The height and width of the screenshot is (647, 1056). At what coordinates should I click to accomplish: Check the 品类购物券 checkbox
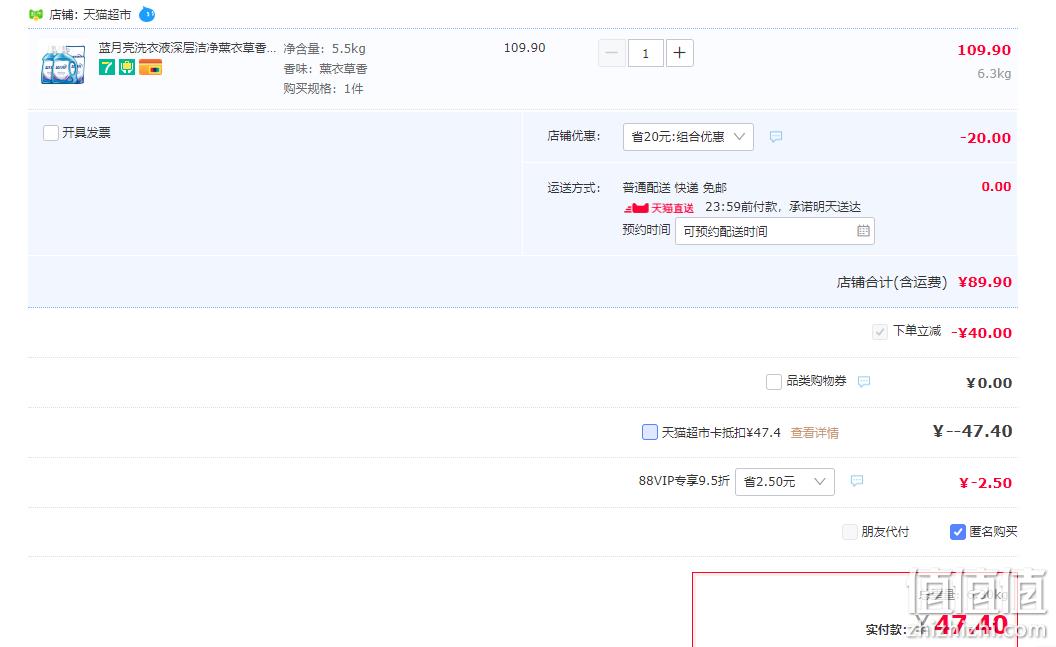coord(774,382)
